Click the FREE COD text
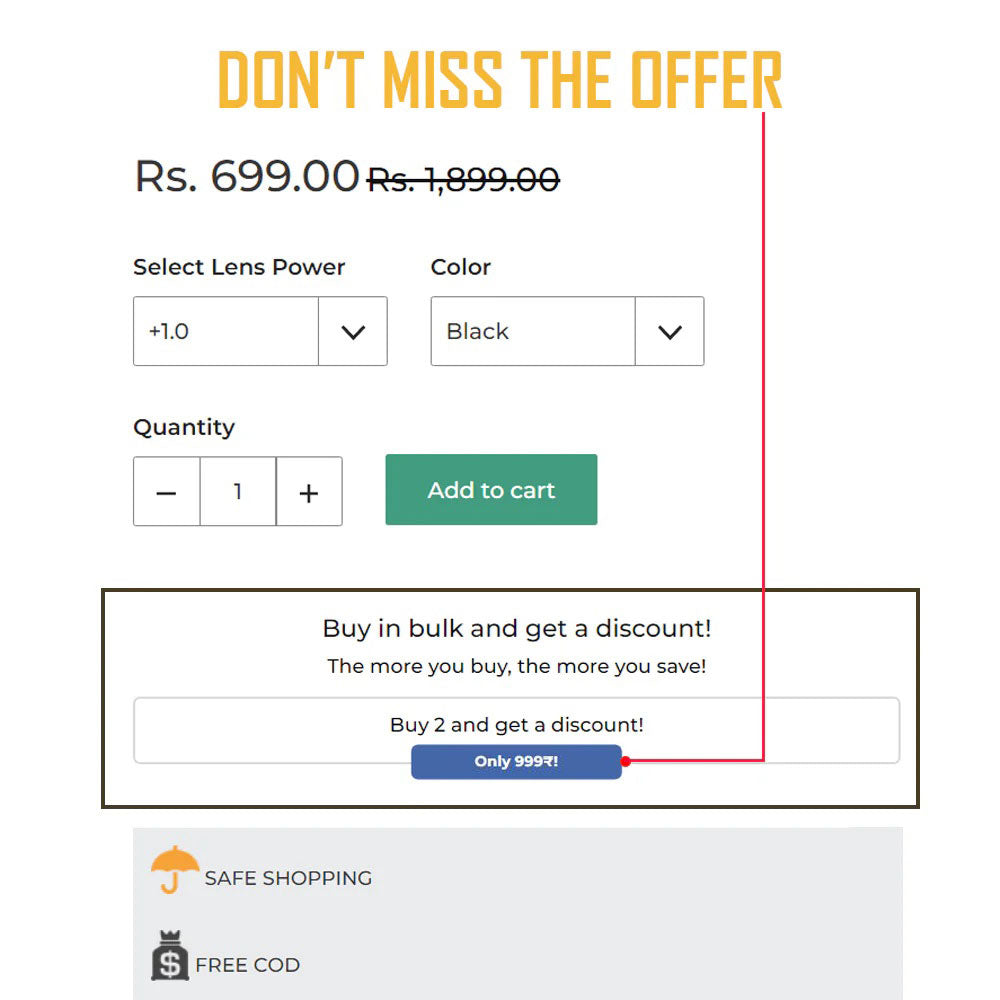This screenshot has width=1000, height=1000. [x=247, y=966]
